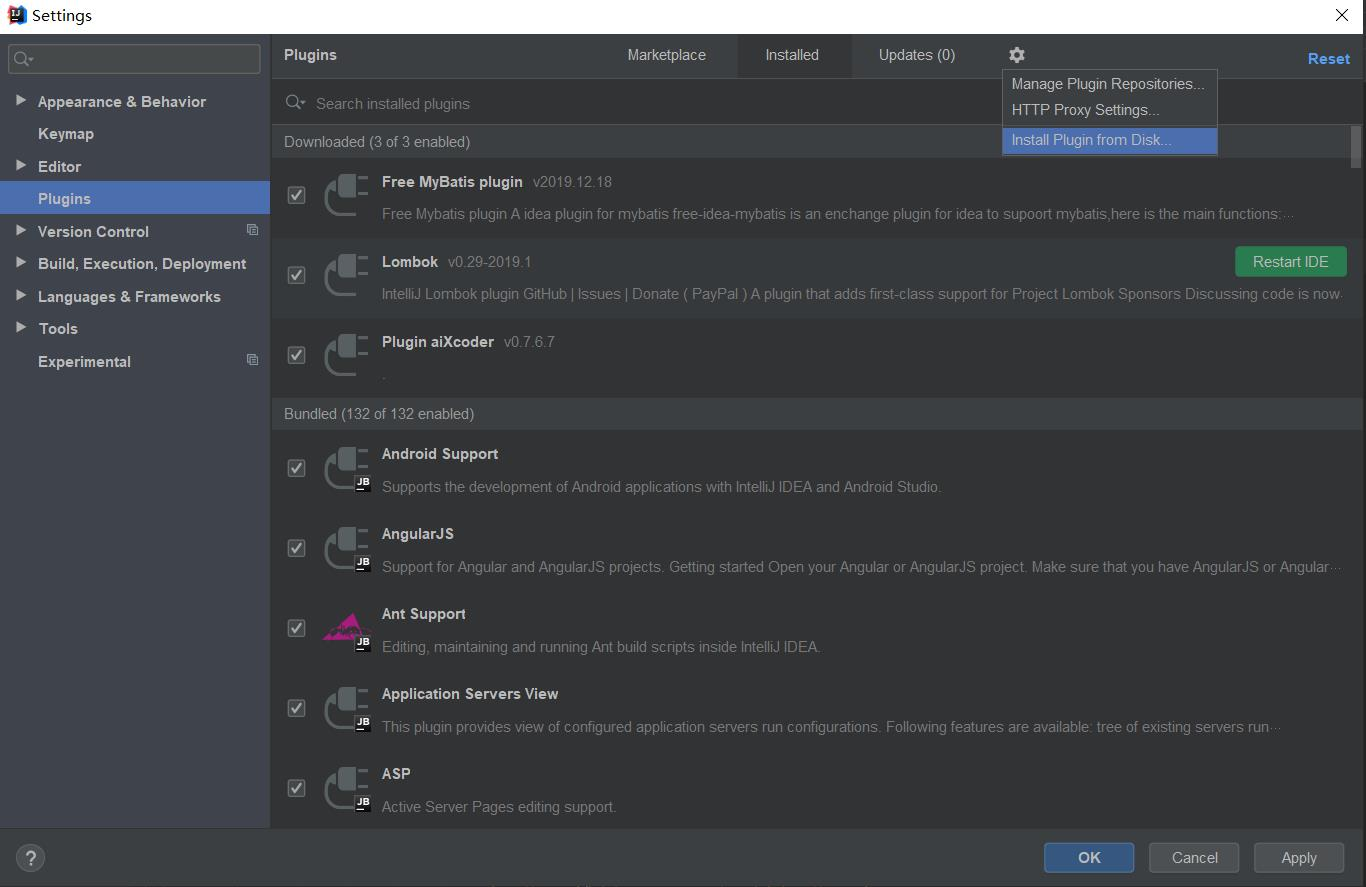The width and height of the screenshot is (1366, 887).
Task: Select Keymap in the settings tree
Action: coord(66,133)
